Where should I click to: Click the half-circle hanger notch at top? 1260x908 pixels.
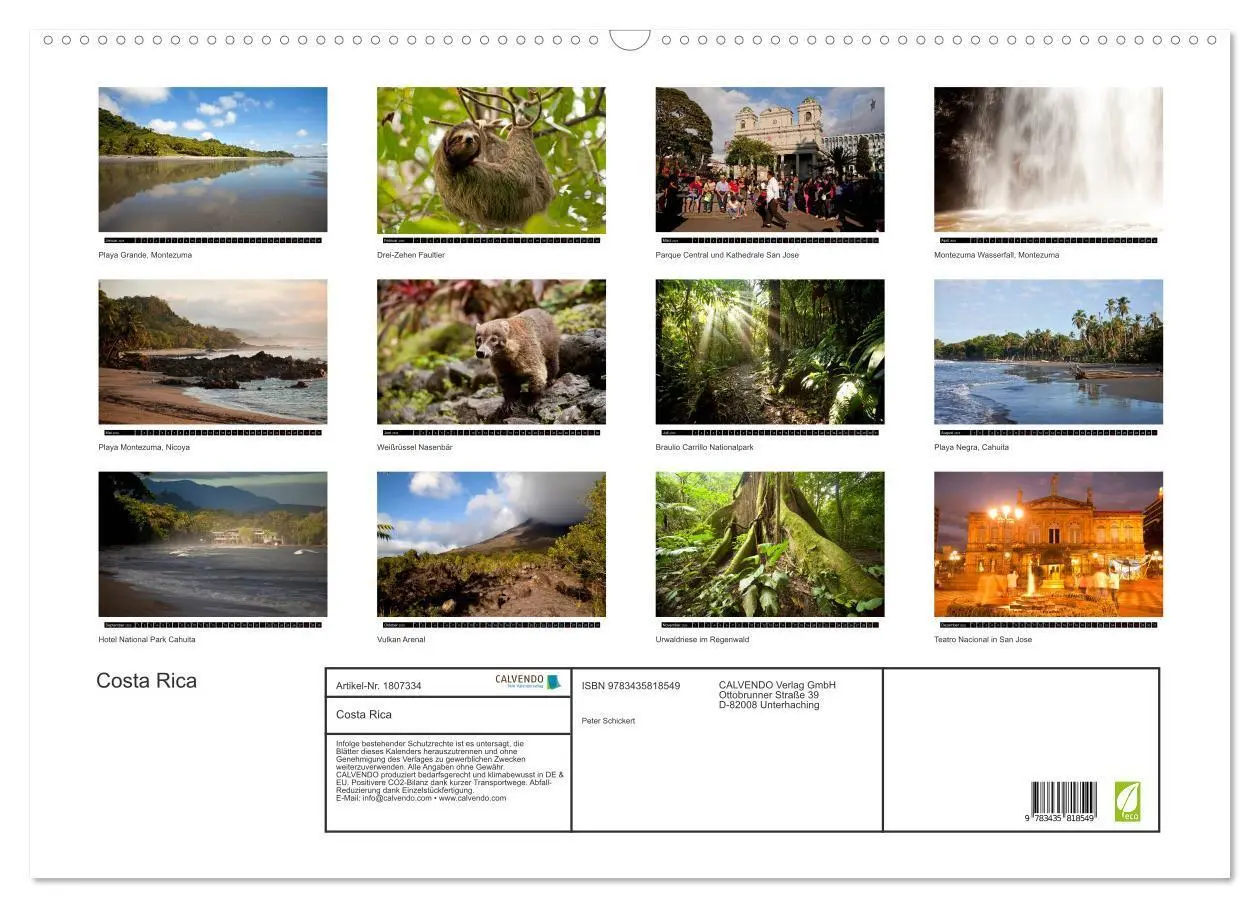[x=630, y=41]
